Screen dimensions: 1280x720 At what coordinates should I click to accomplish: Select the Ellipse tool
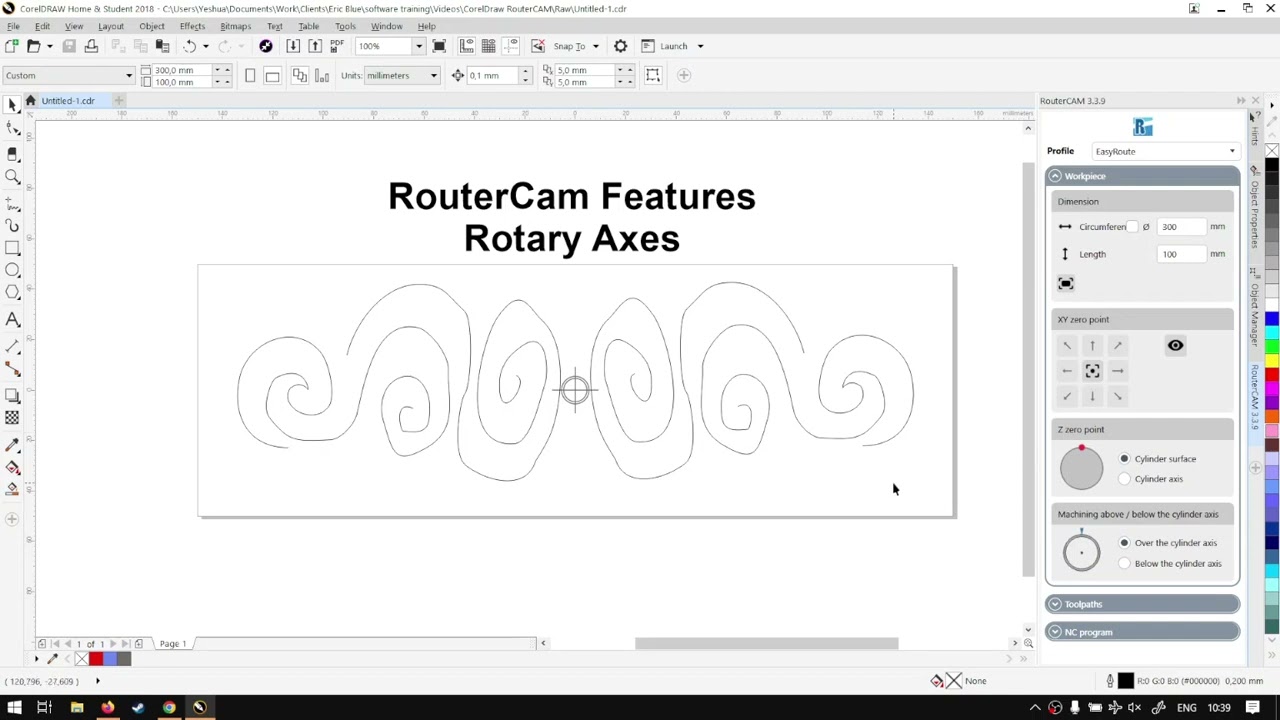pyautogui.click(x=12, y=270)
